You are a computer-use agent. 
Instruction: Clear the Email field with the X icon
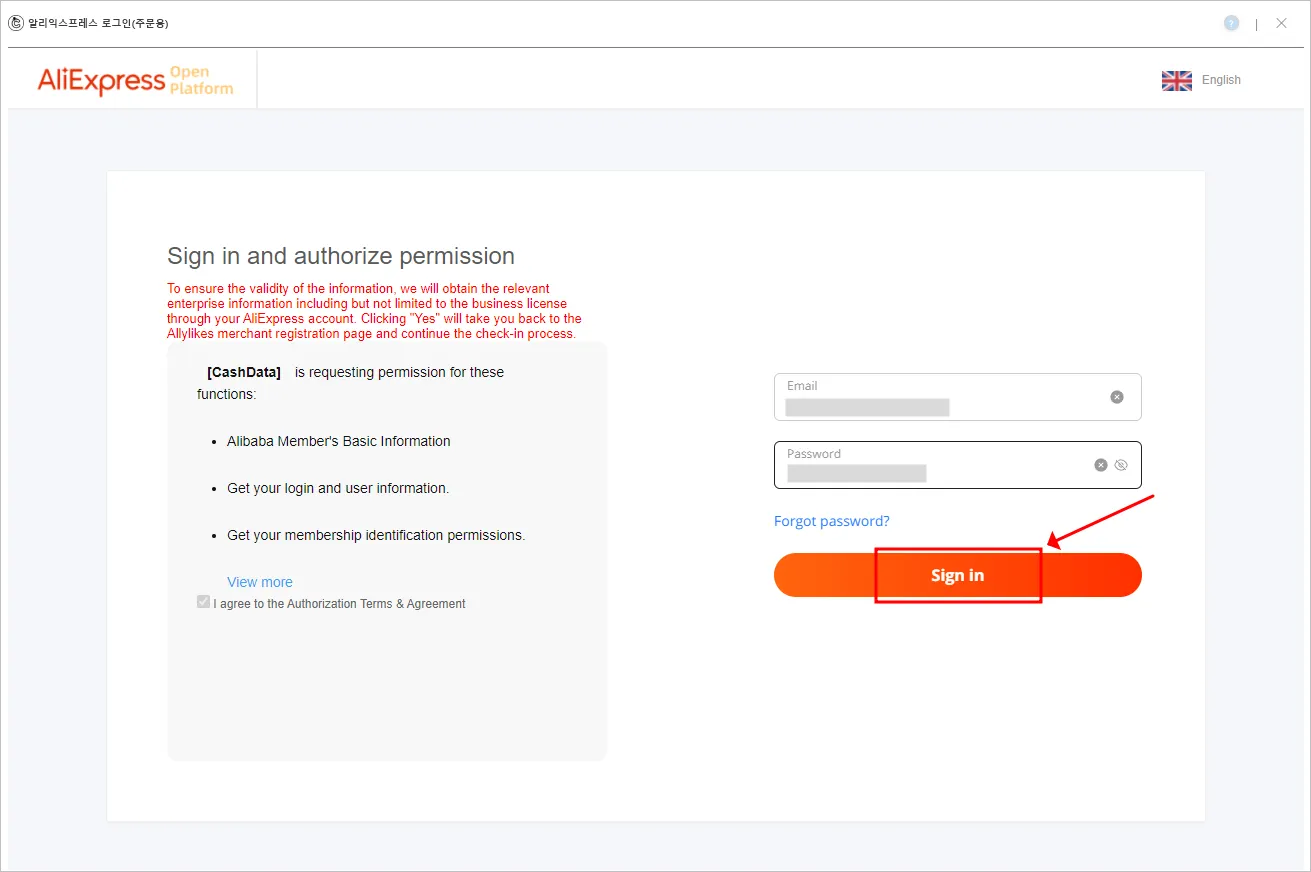point(1117,397)
